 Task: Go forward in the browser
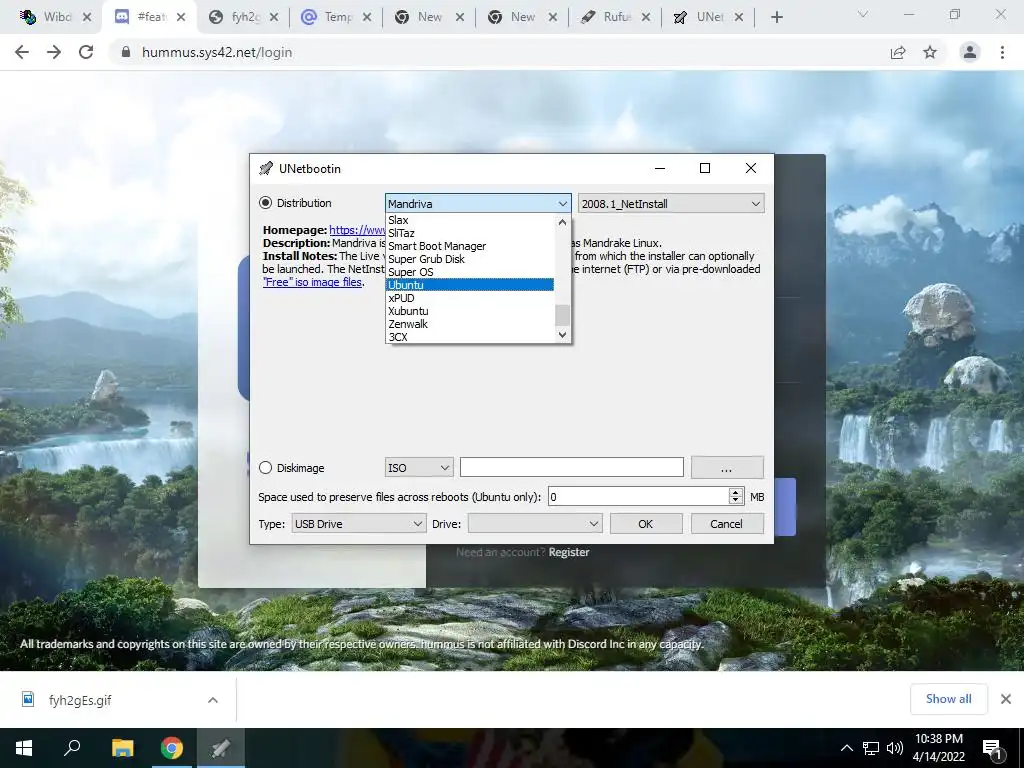(54, 52)
